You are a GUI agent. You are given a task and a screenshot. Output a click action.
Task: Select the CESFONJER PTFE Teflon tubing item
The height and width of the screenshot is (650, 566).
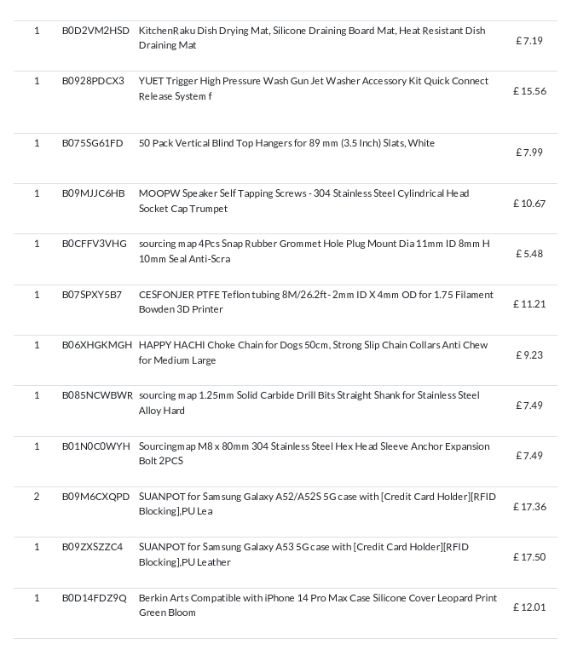click(x=316, y=302)
